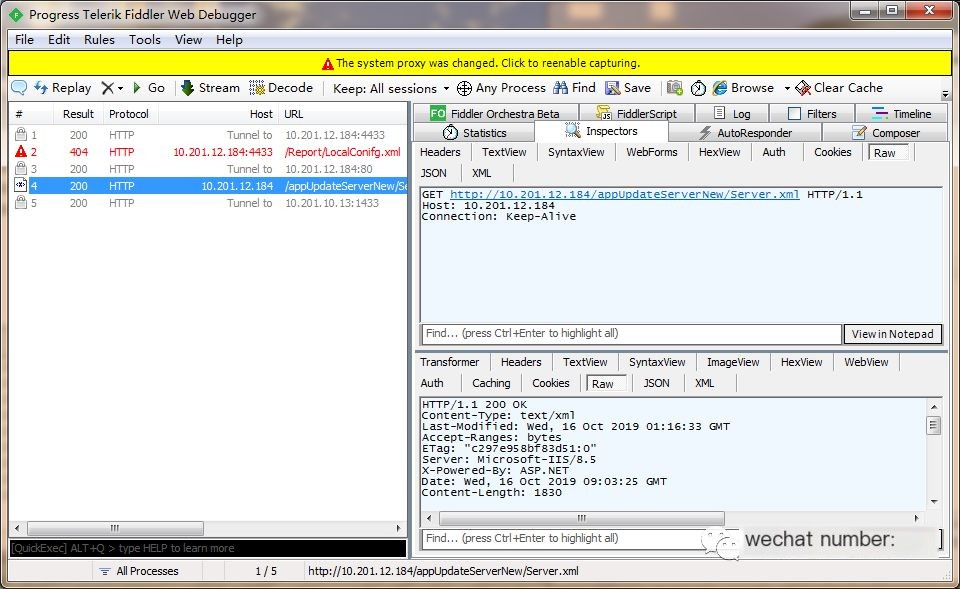Open the Filters tab
The height and width of the screenshot is (589, 960).
tap(812, 113)
